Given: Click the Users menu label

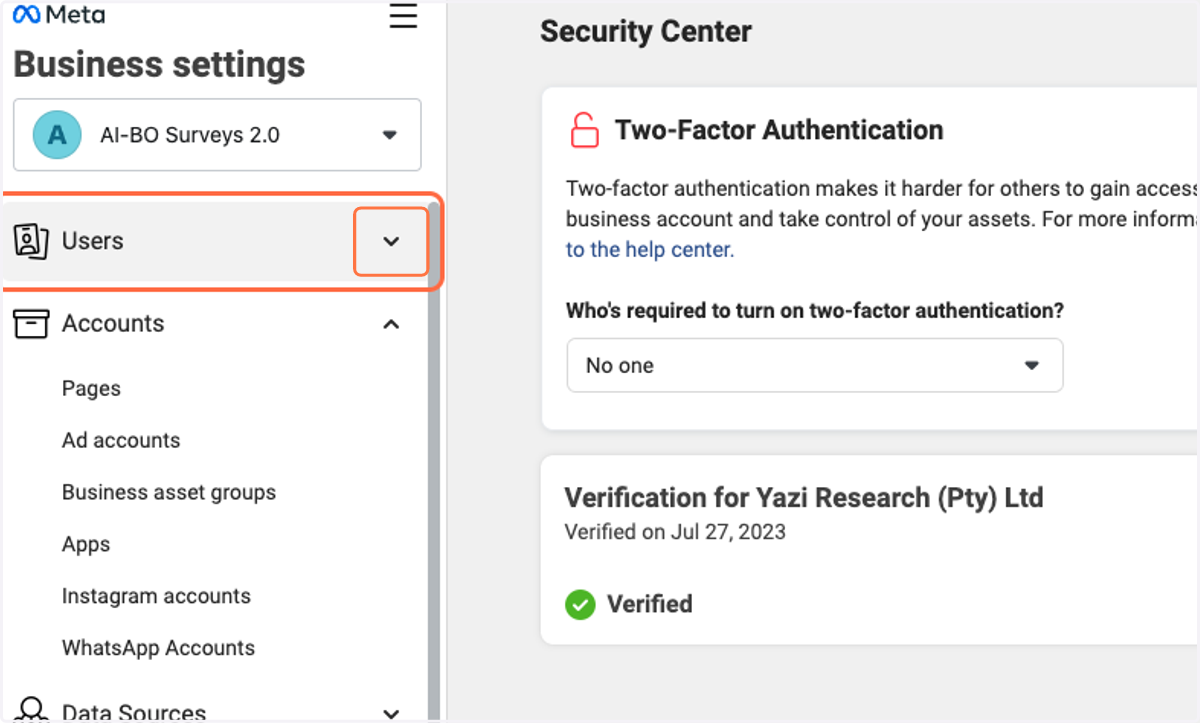Looking at the screenshot, I should pyautogui.click(x=93, y=241).
